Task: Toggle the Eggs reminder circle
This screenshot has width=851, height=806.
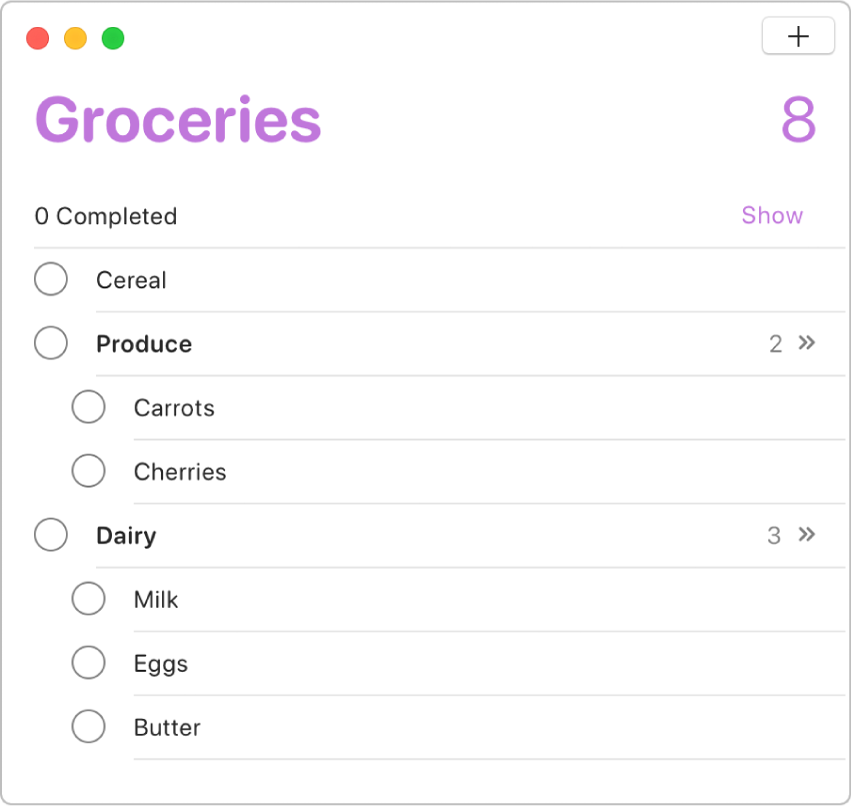Action: [x=89, y=663]
